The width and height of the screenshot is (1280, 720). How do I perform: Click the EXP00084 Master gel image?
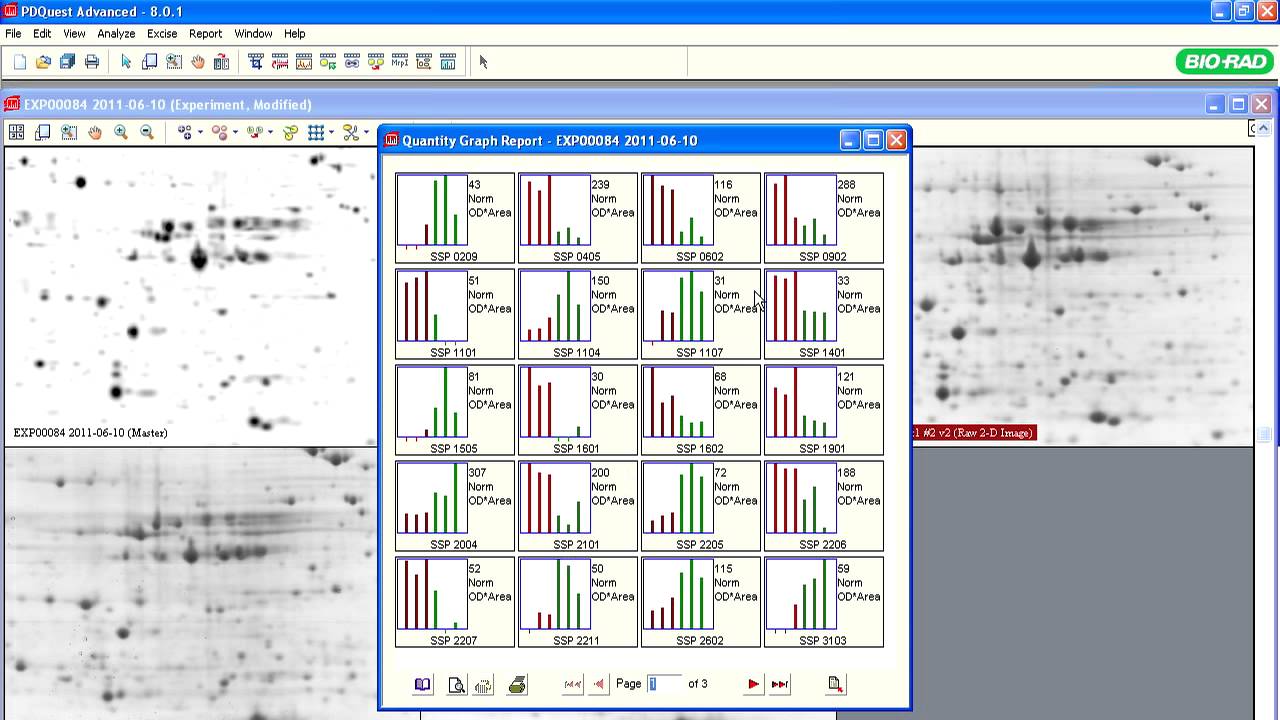191,296
